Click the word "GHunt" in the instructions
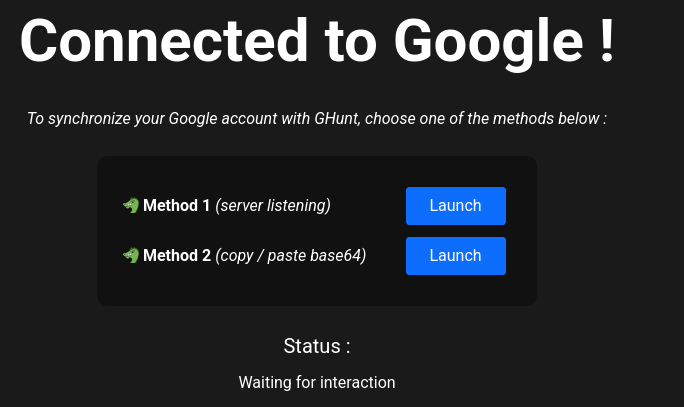 pyautogui.click(x=337, y=119)
